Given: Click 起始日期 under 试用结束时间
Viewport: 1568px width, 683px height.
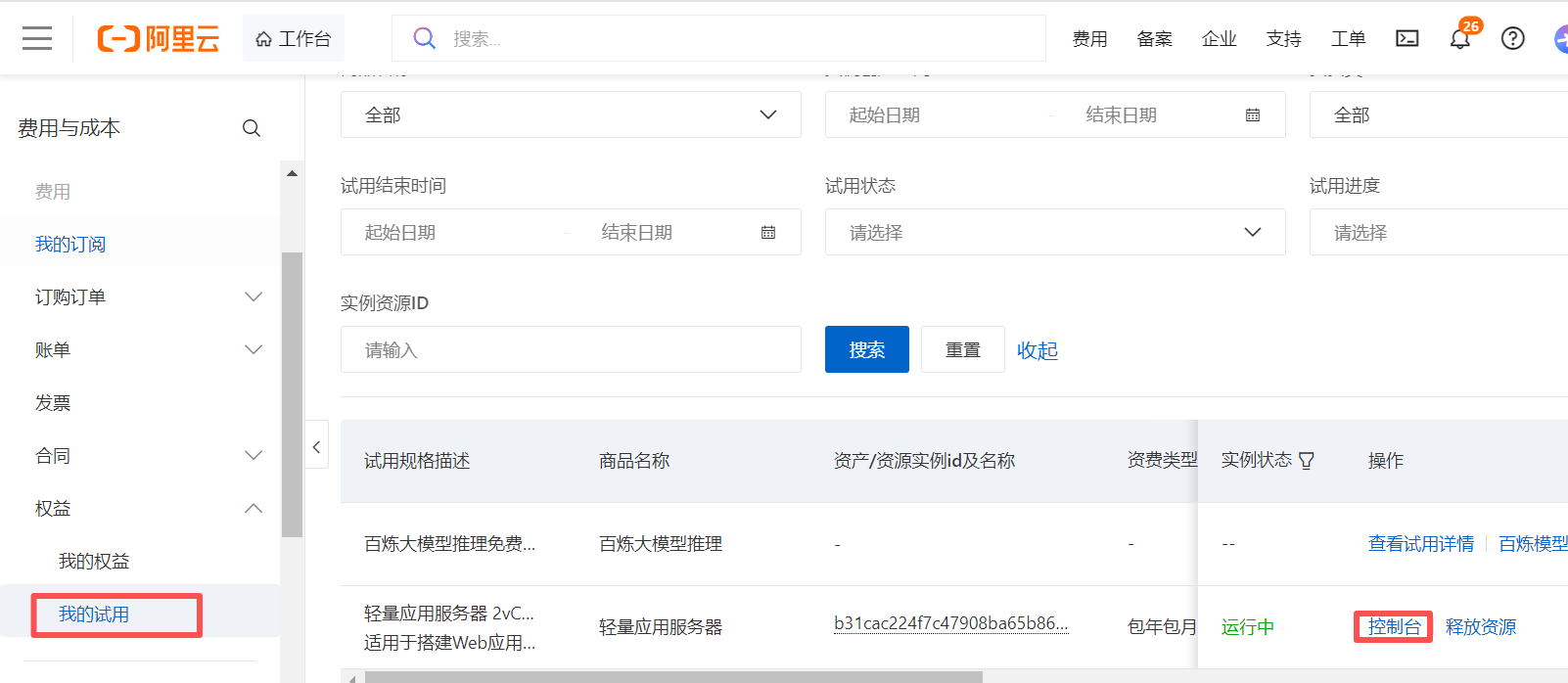Looking at the screenshot, I should [400, 233].
